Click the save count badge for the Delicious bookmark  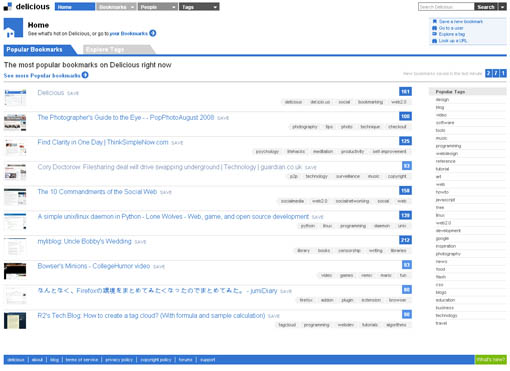coord(405,91)
